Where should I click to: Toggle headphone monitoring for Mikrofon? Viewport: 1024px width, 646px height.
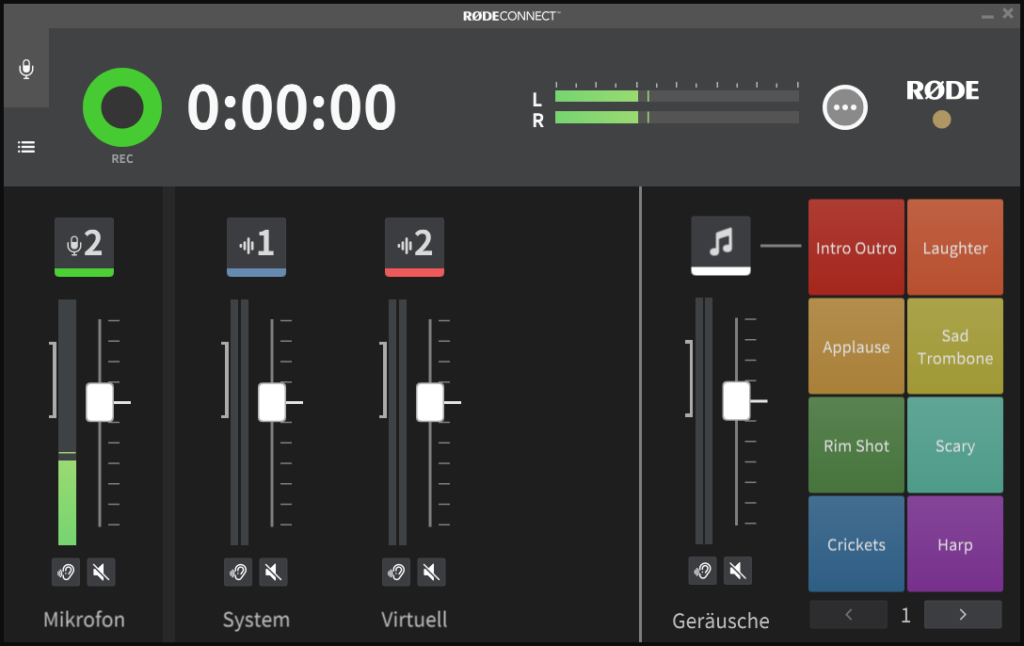point(66,572)
